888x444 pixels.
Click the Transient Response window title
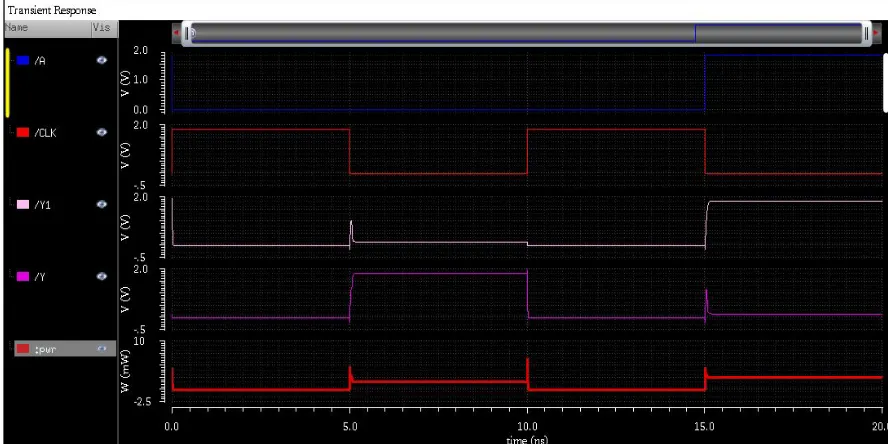point(52,10)
